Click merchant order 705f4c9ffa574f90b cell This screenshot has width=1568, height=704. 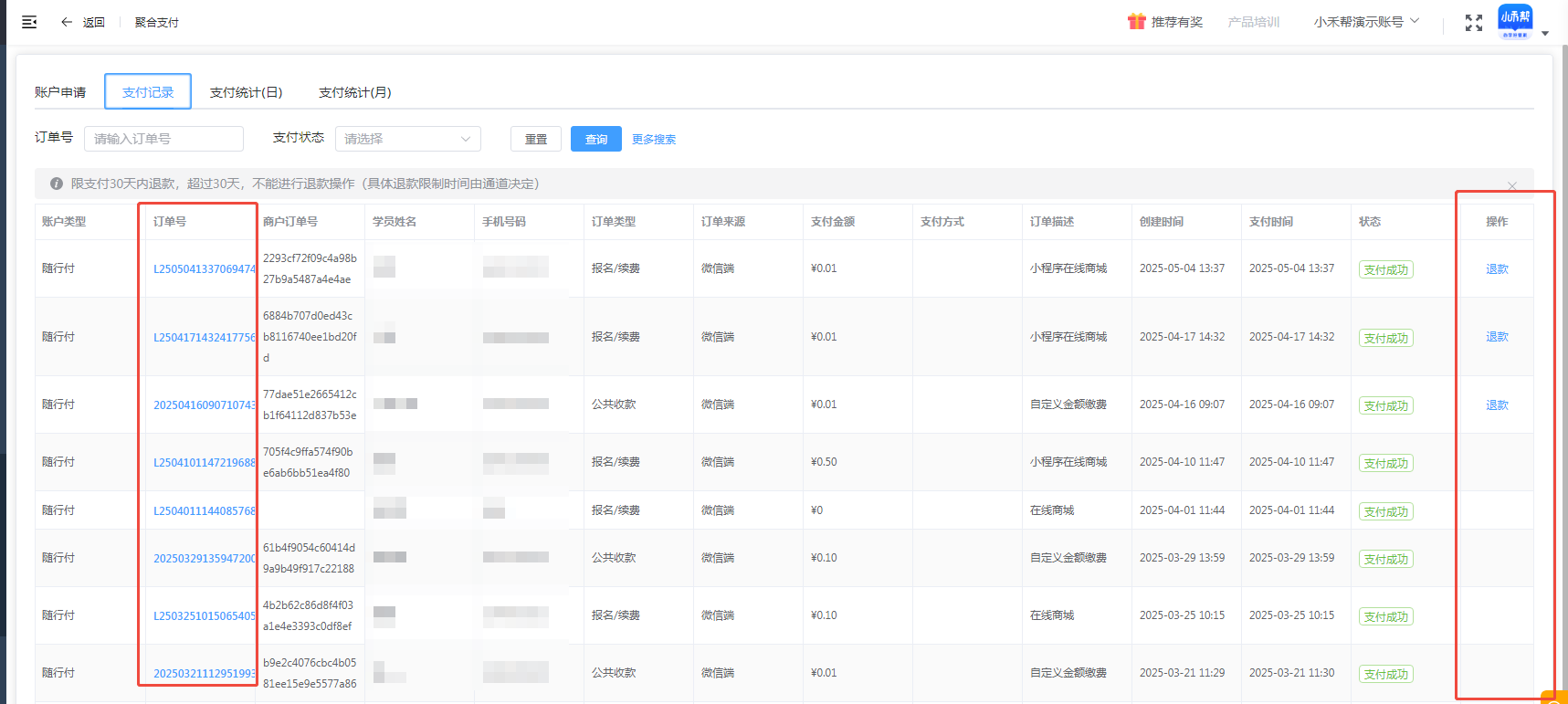308,462
